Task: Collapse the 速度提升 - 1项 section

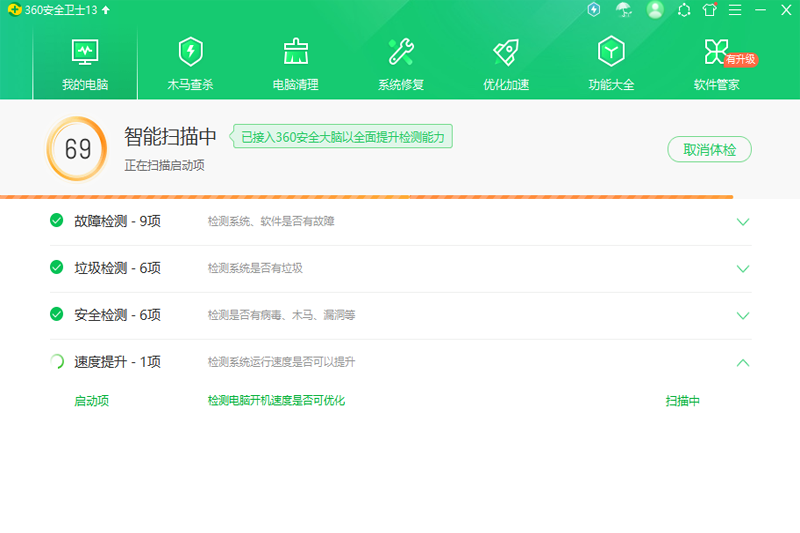Action: pos(742,362)
